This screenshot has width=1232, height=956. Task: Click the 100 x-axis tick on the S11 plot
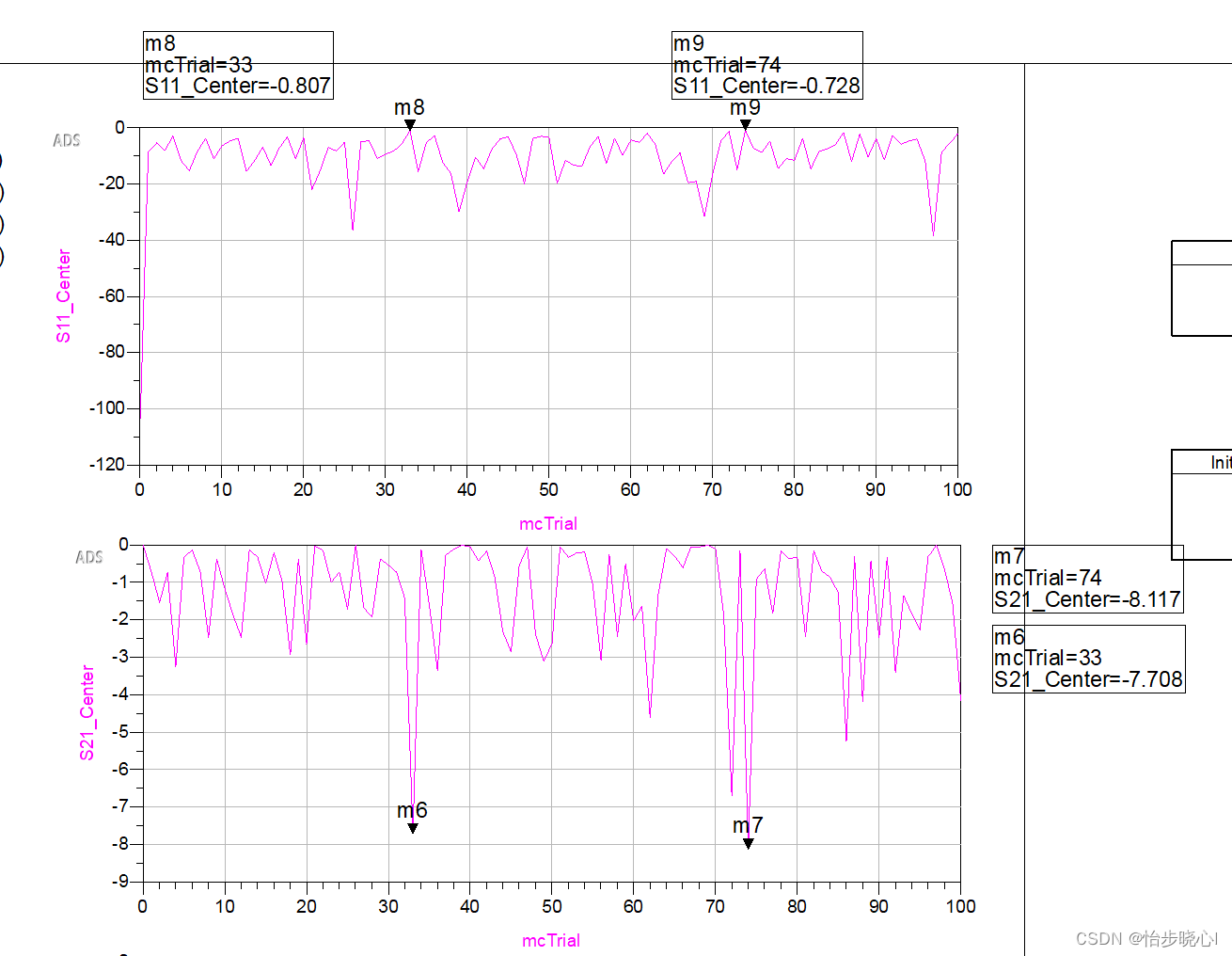click(x=957, y=489)
